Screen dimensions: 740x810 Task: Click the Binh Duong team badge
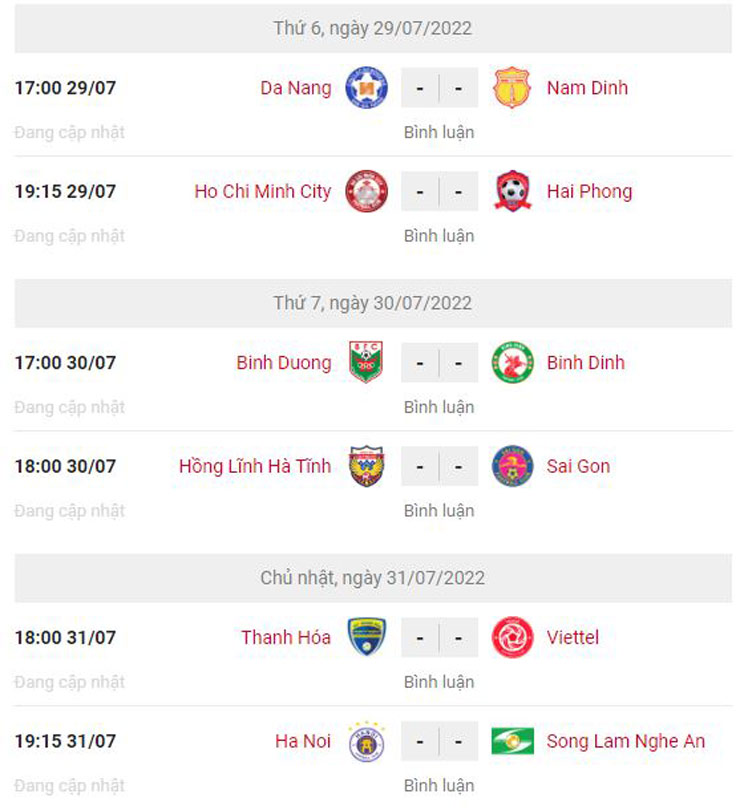point(365,363)
